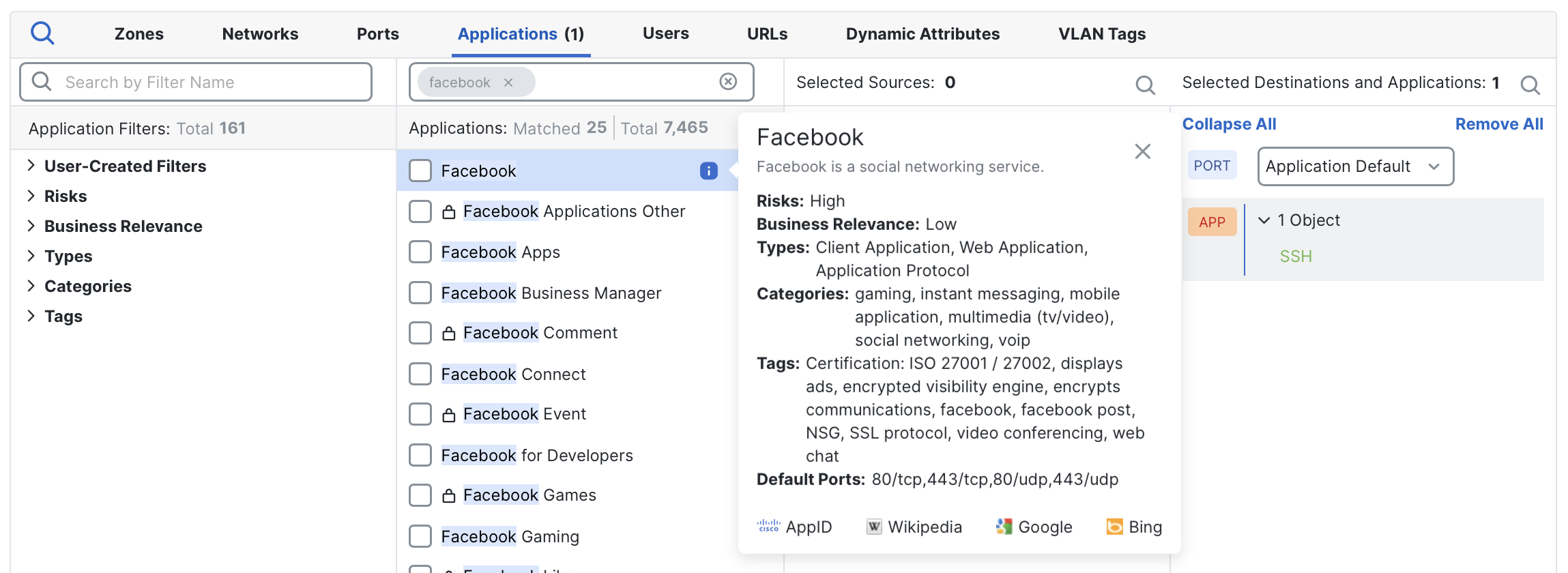This screenshot has height=573, width=1568.
Task: Click lock icon beside Facebook Applications Other
Action: coord(448,212)
